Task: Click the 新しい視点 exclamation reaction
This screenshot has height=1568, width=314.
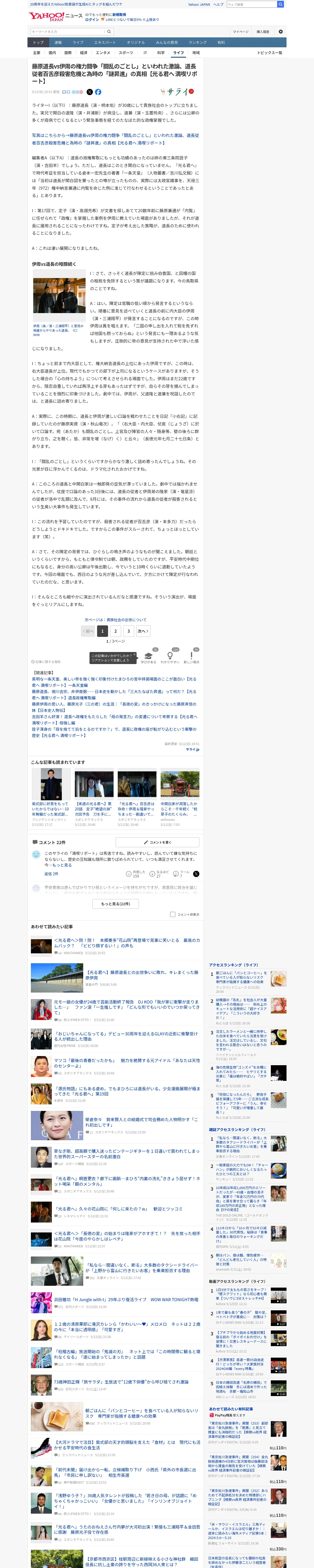Action: pos(192,657)
